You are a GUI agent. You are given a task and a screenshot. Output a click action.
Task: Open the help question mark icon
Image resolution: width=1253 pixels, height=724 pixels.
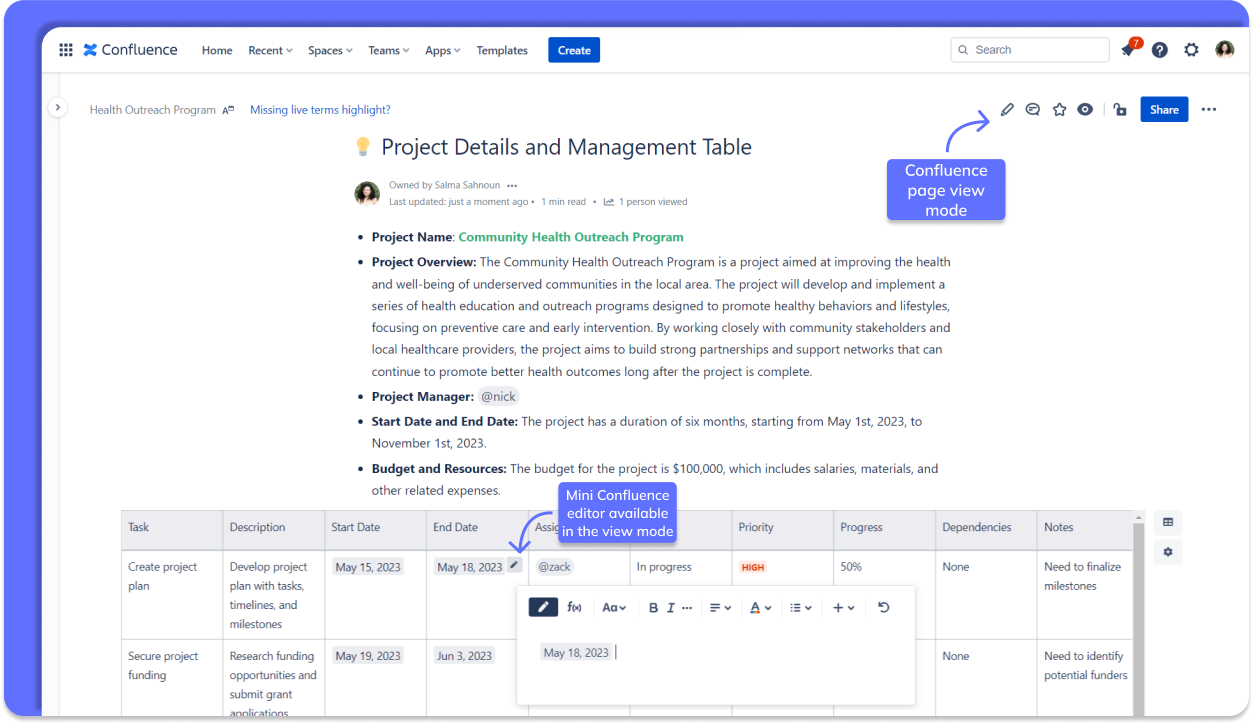[1160, 50]
